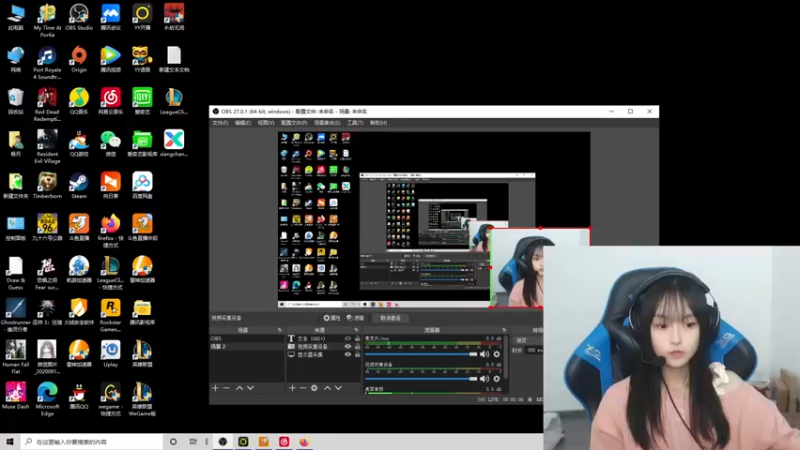This screenshot has width=800, height=450.
Task: Click the Windows taskbar search box
Action: click(x=92, y=442)
